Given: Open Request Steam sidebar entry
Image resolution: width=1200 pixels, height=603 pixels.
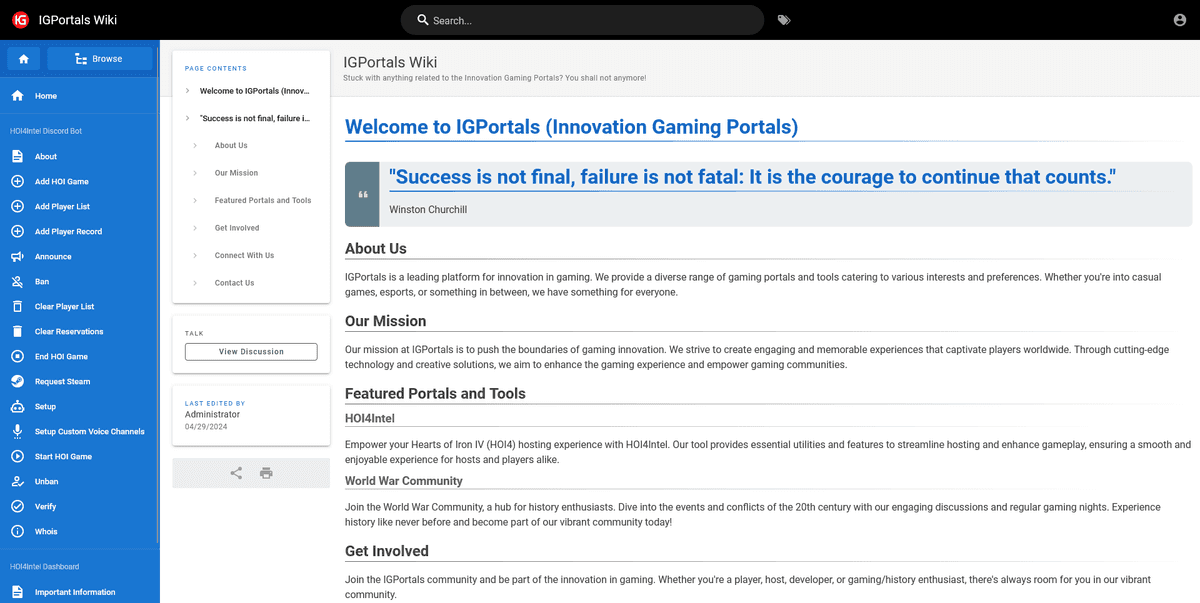Looking at the screenshot, I should (79, 381).
